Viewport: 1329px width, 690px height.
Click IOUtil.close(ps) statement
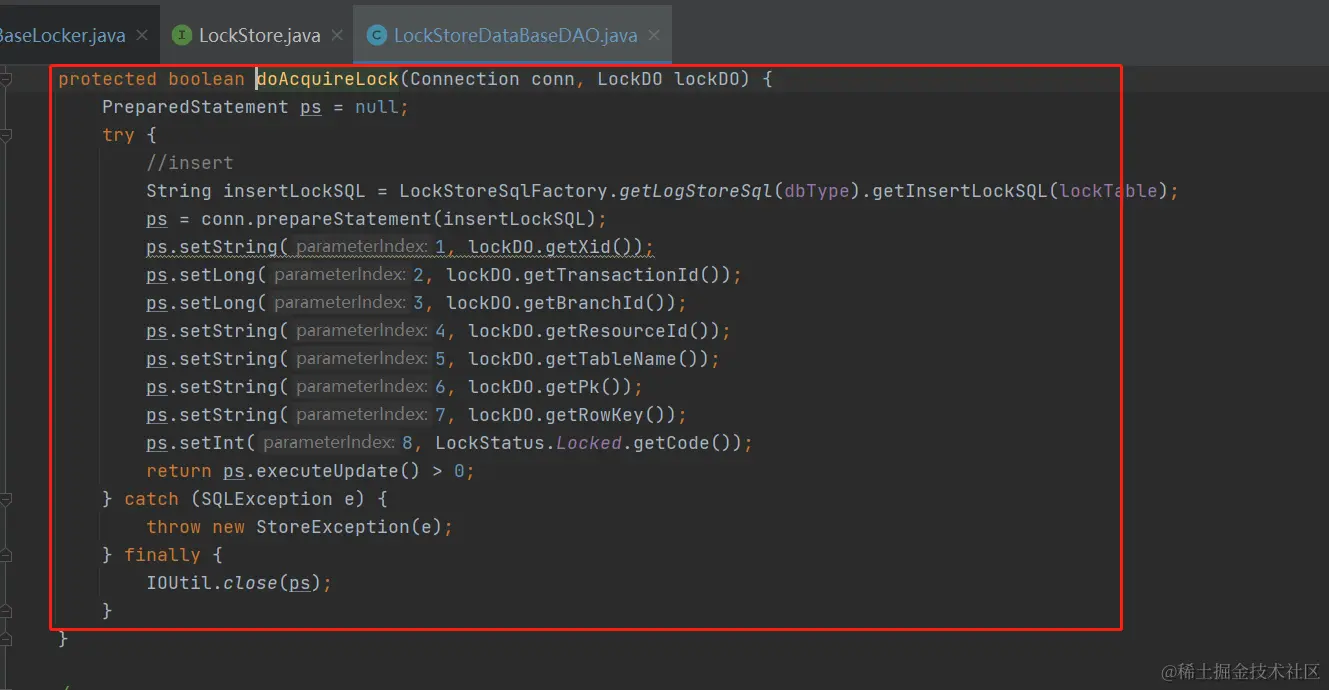click(x=239, y=583)
